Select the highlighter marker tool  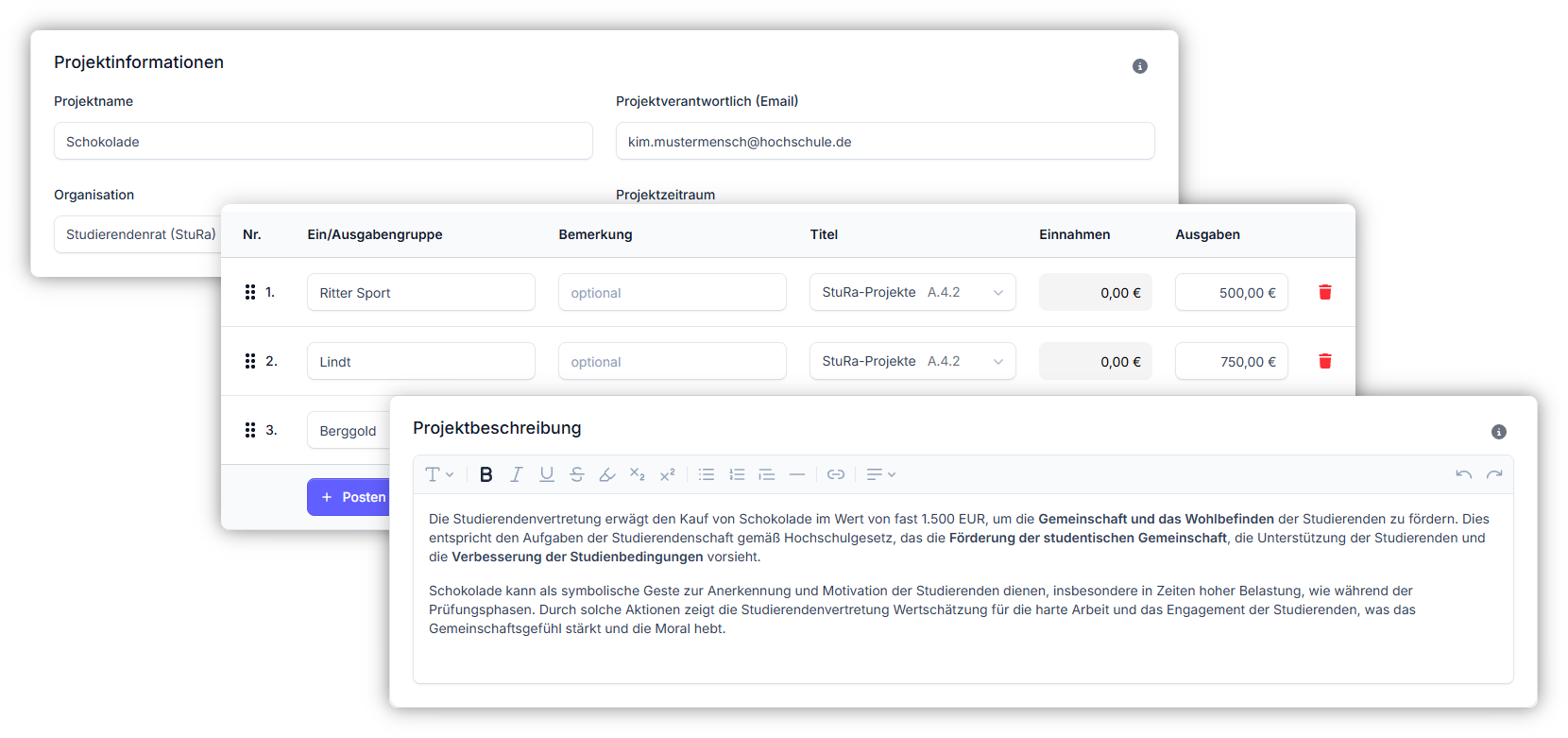coord(606,474)
